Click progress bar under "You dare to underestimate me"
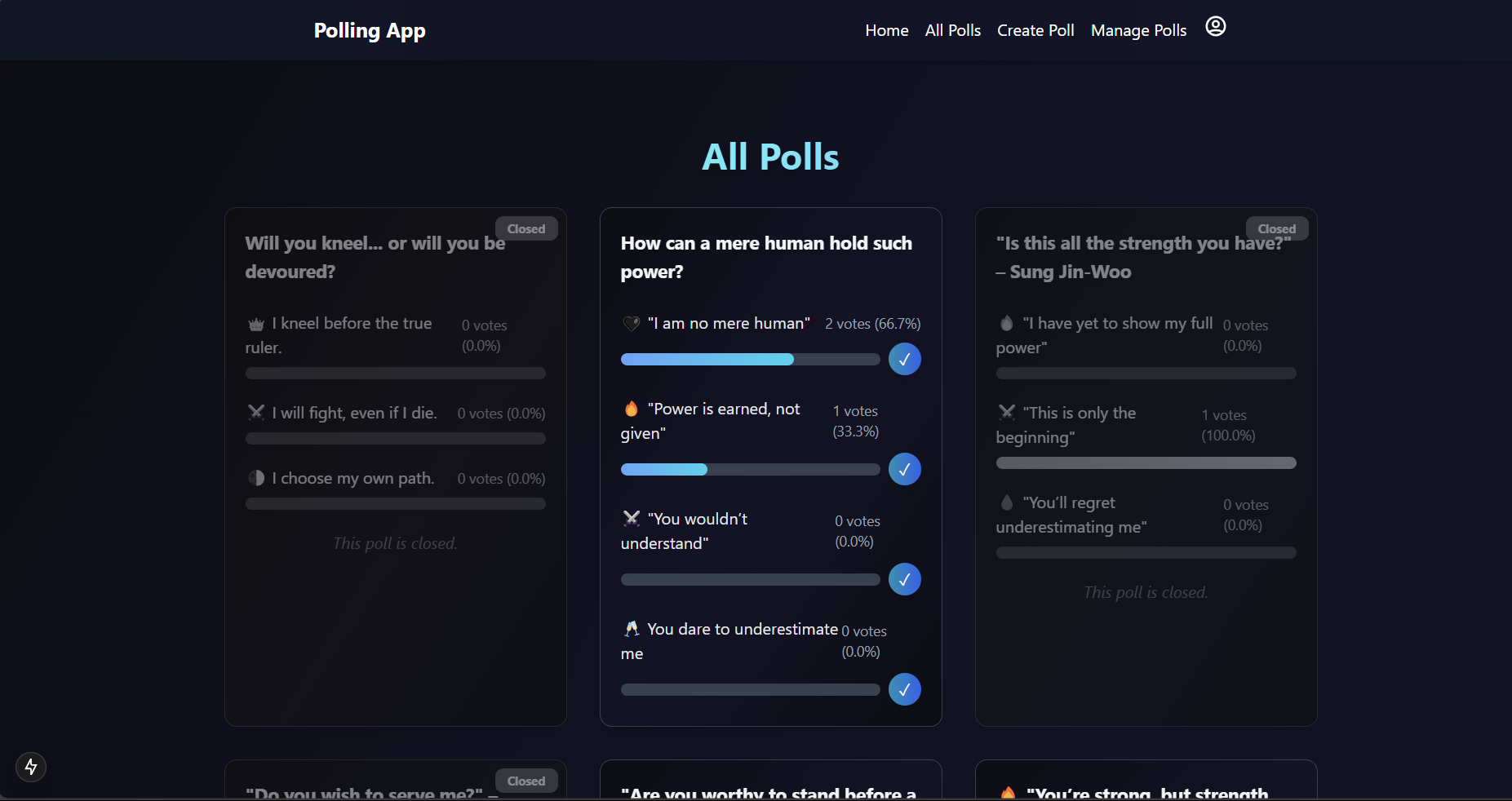This screenshot has width=1512, height=801. 750,689
